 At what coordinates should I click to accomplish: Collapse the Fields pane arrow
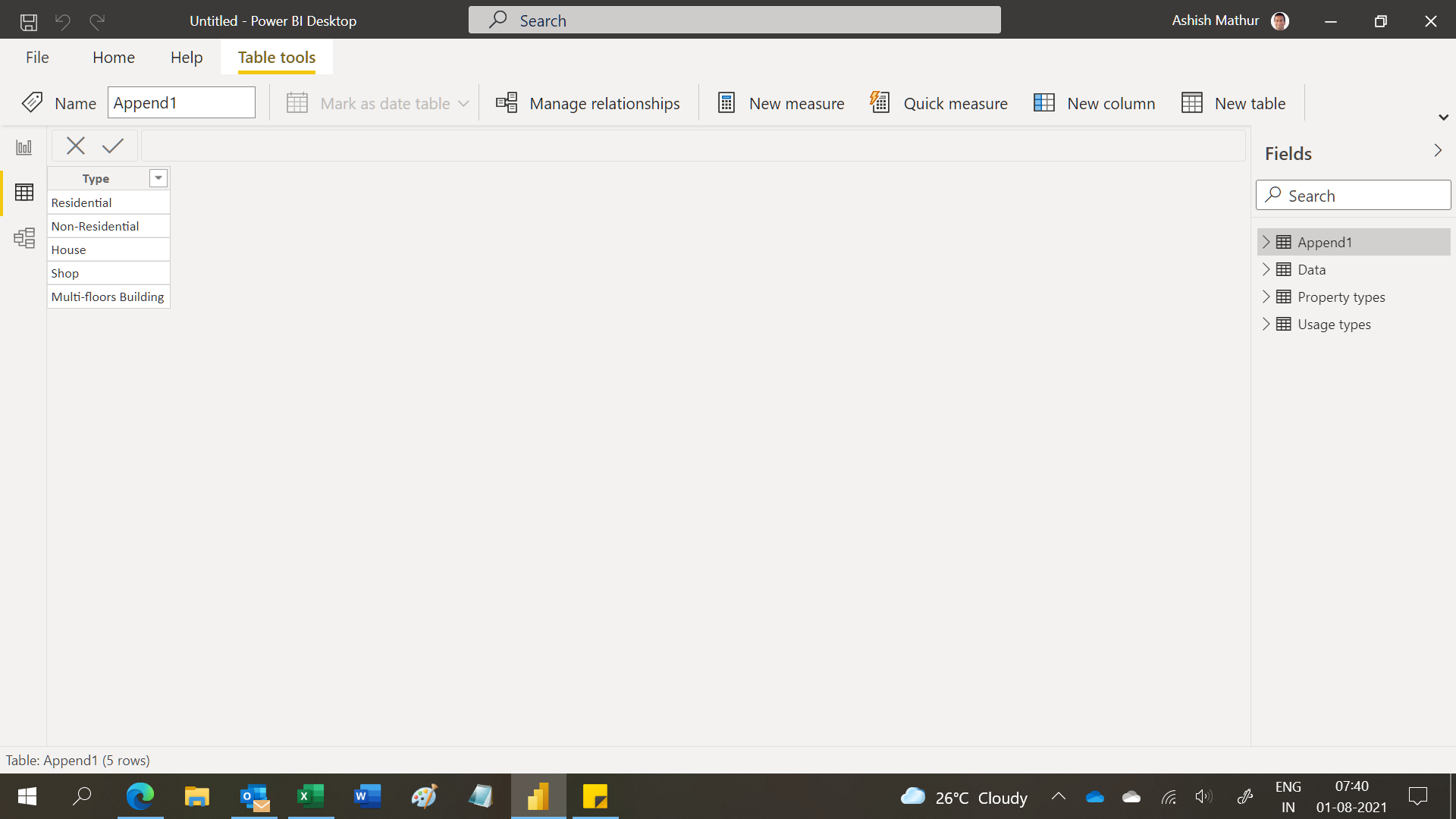point(1438,151)
